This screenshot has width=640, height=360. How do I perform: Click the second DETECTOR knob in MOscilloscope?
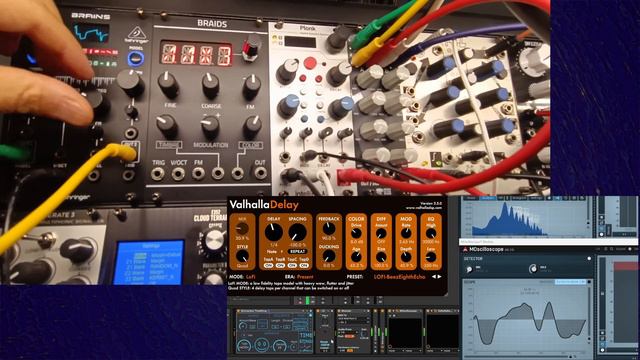pyautogui.click(x=533, y=269)
